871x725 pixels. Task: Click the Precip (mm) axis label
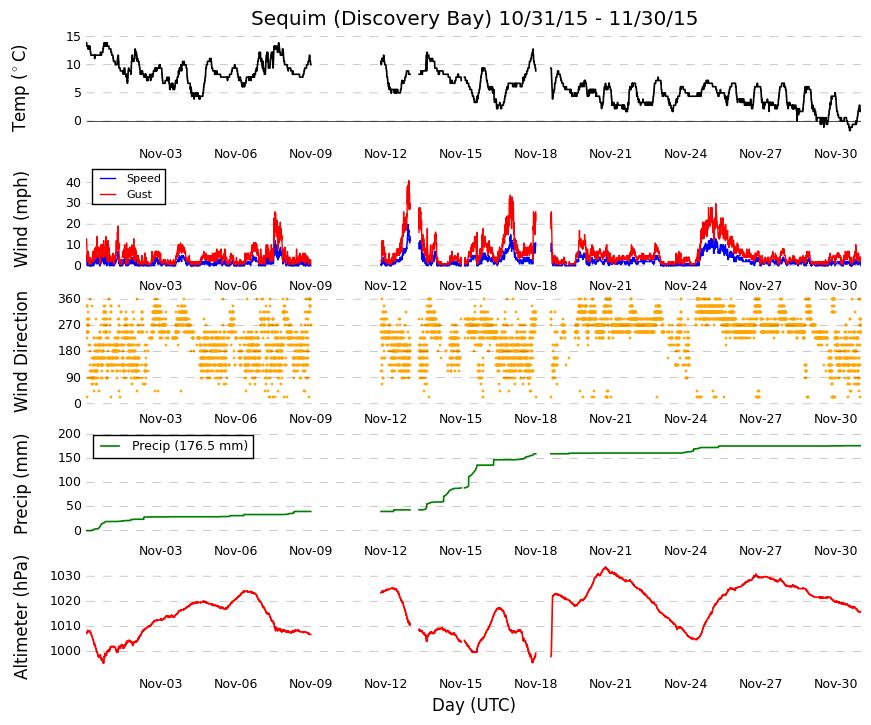pos(21,484)
